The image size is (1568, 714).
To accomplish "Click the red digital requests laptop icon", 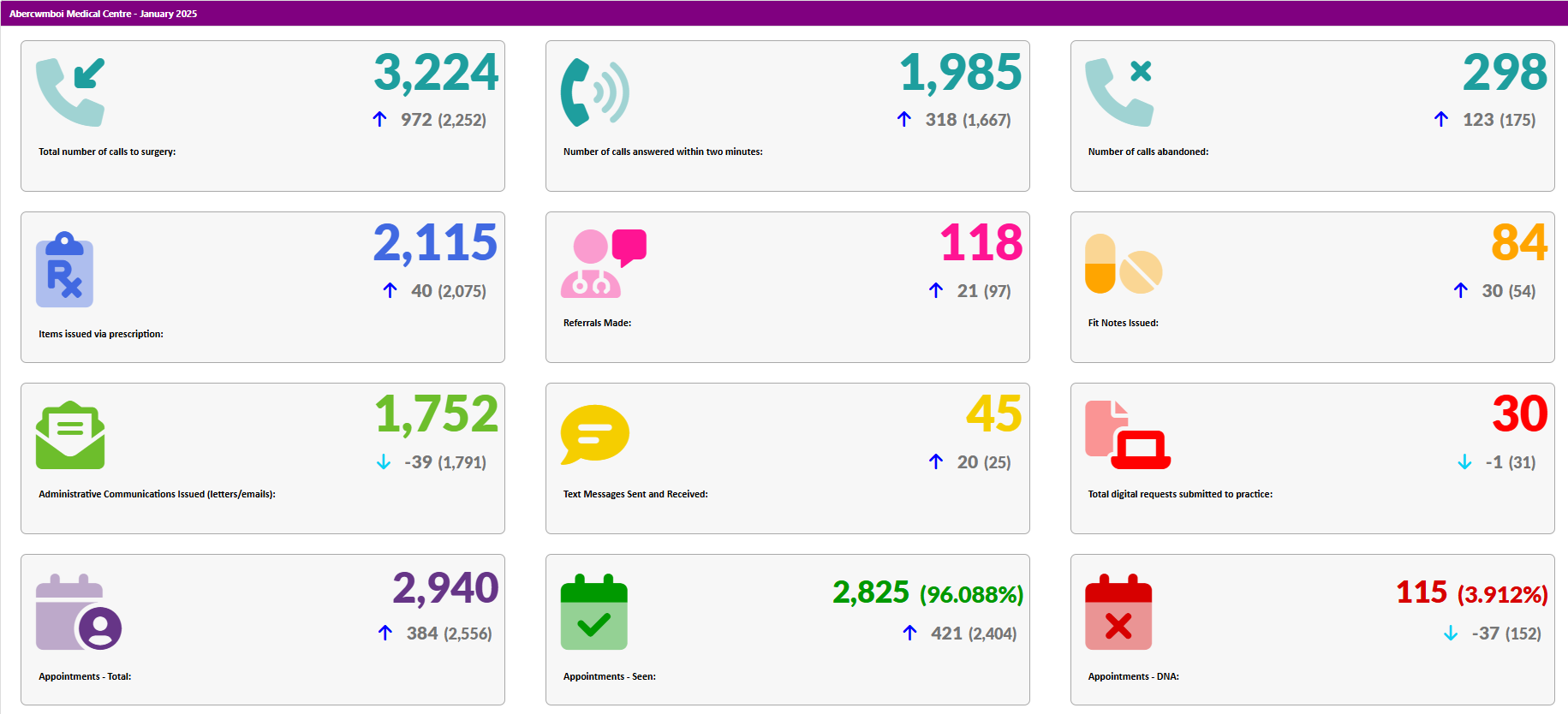I will point(1127,435).
